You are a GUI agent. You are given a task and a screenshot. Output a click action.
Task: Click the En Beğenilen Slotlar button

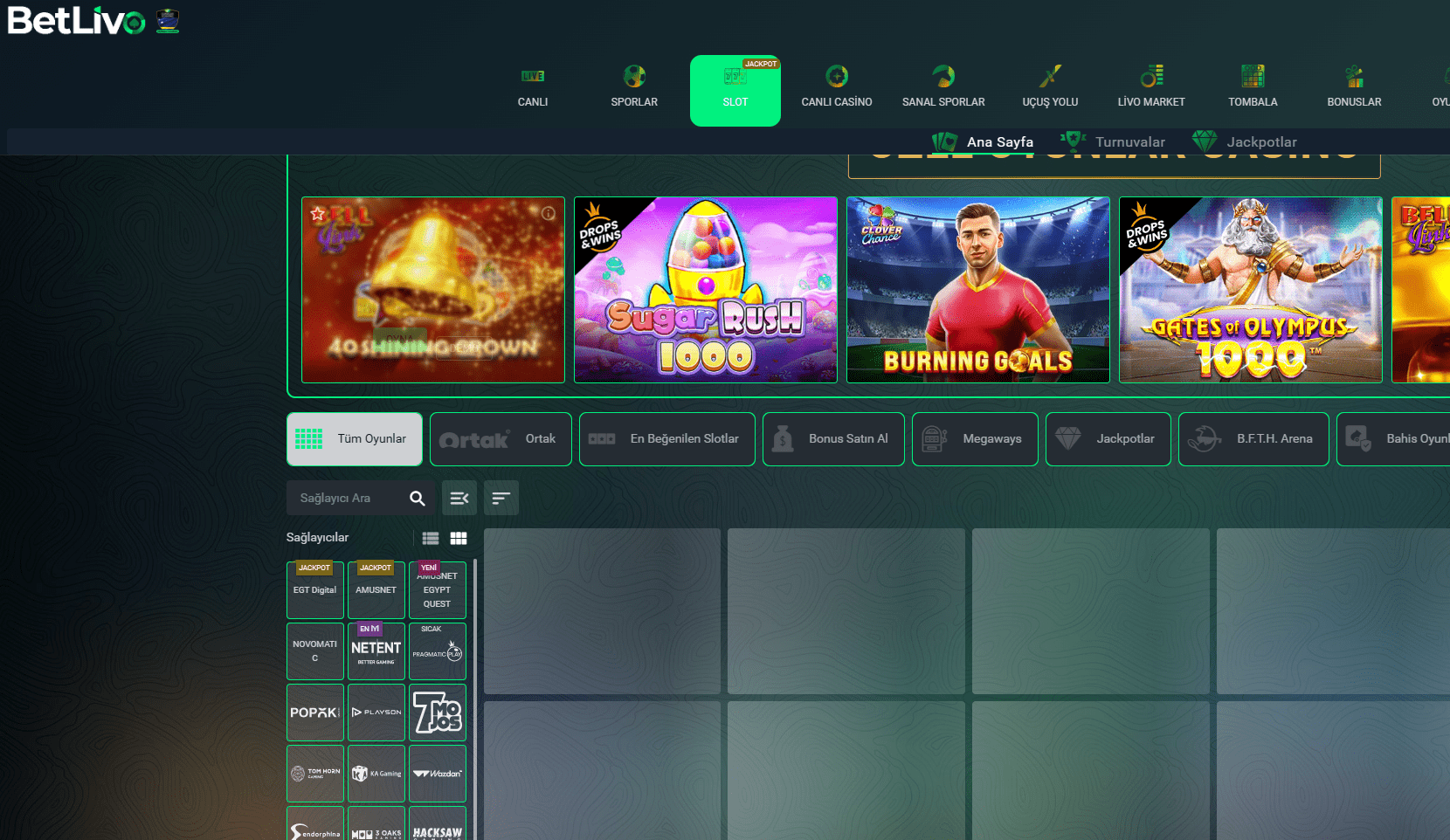point(667,439)
